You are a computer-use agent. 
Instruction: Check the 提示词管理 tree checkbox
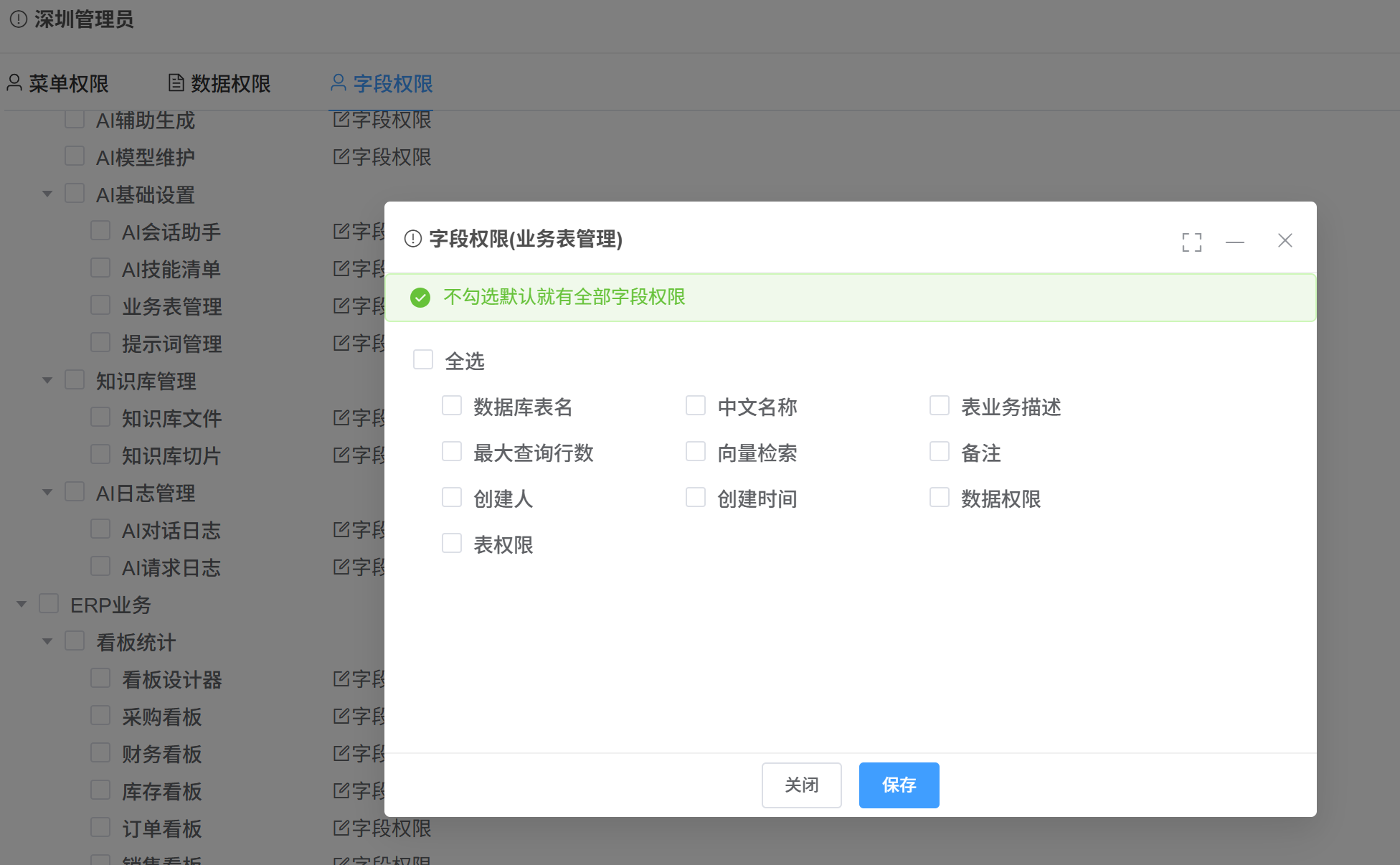[x=100, y=342]
